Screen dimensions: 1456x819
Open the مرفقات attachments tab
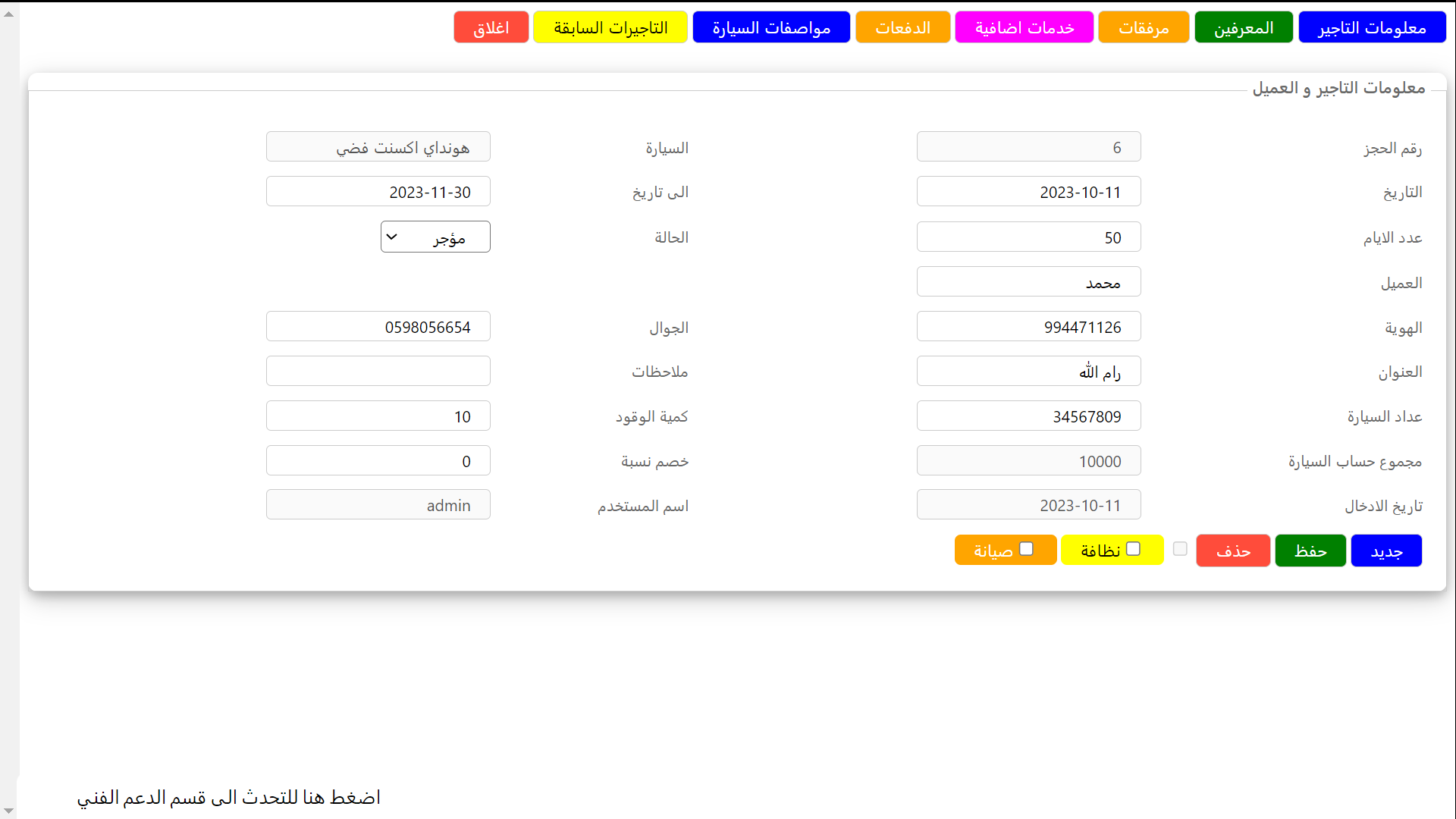click(1144, 28)
